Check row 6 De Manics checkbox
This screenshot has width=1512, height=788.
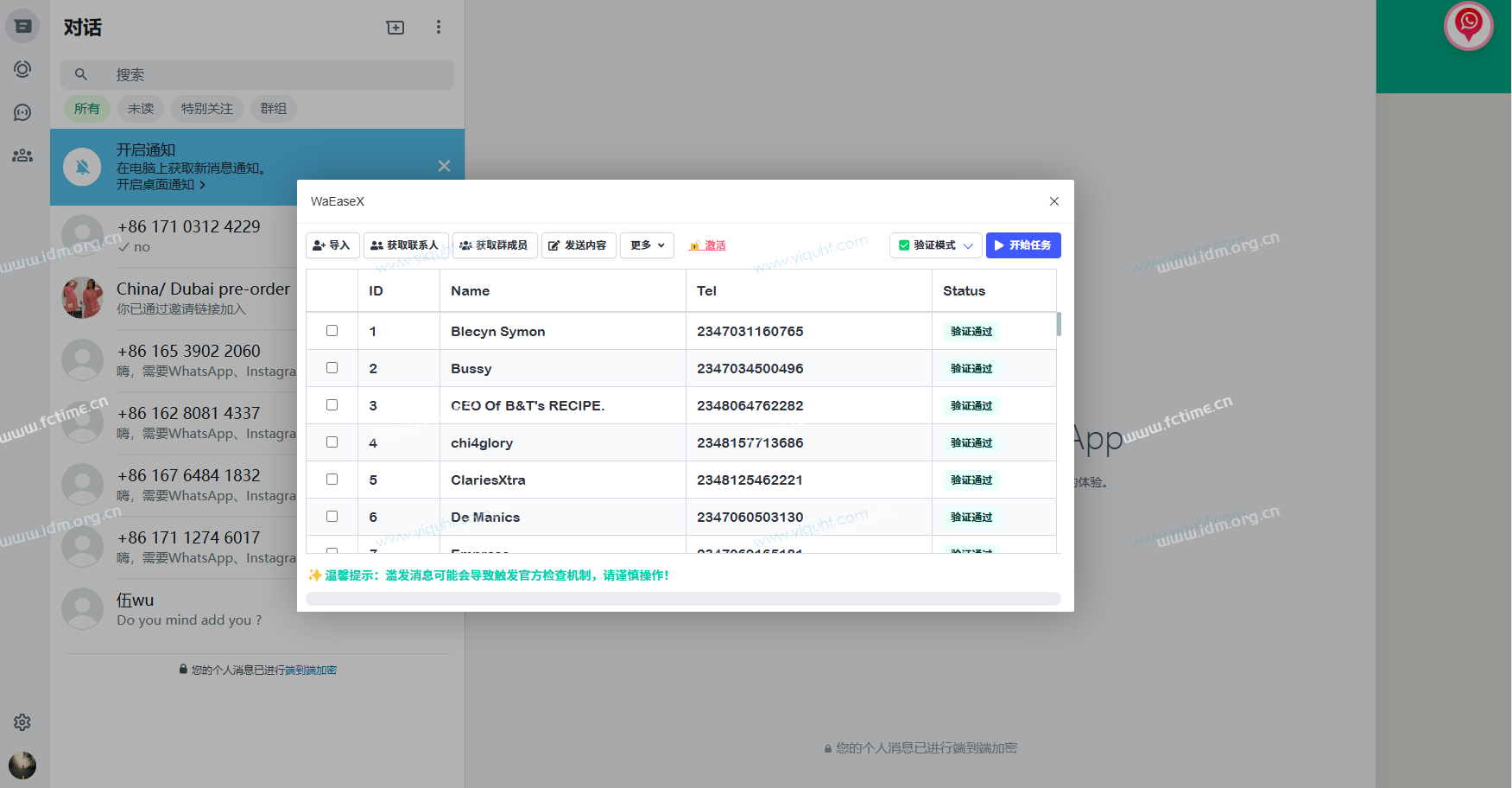pos(332,517)
